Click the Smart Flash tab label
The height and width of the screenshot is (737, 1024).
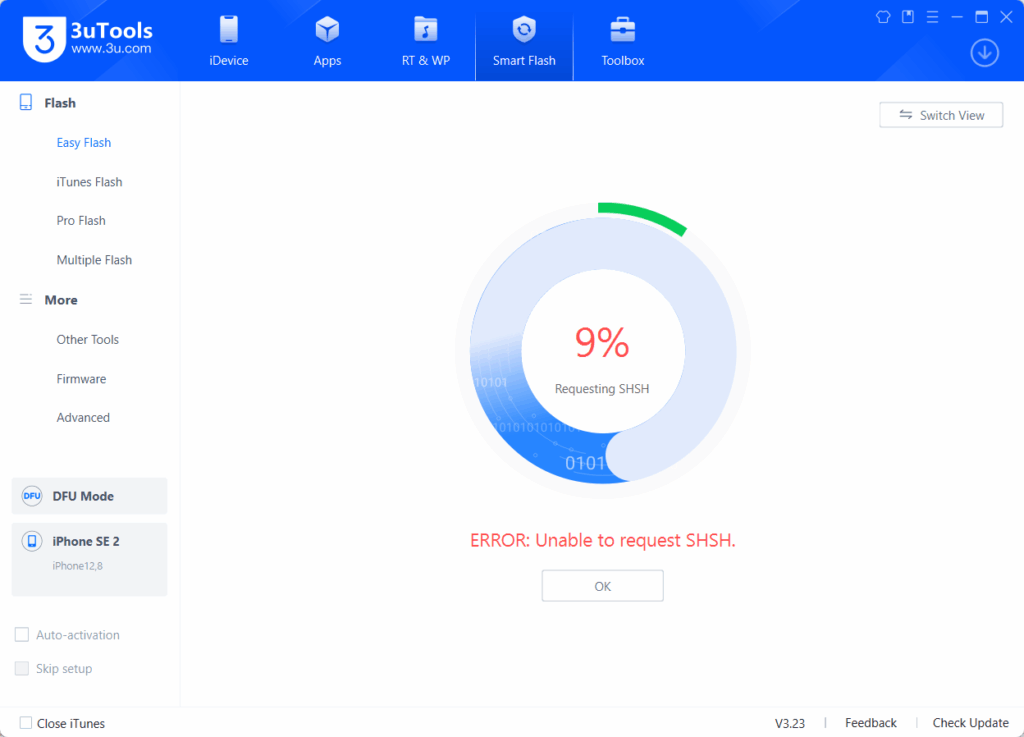(x=524, y=61)
